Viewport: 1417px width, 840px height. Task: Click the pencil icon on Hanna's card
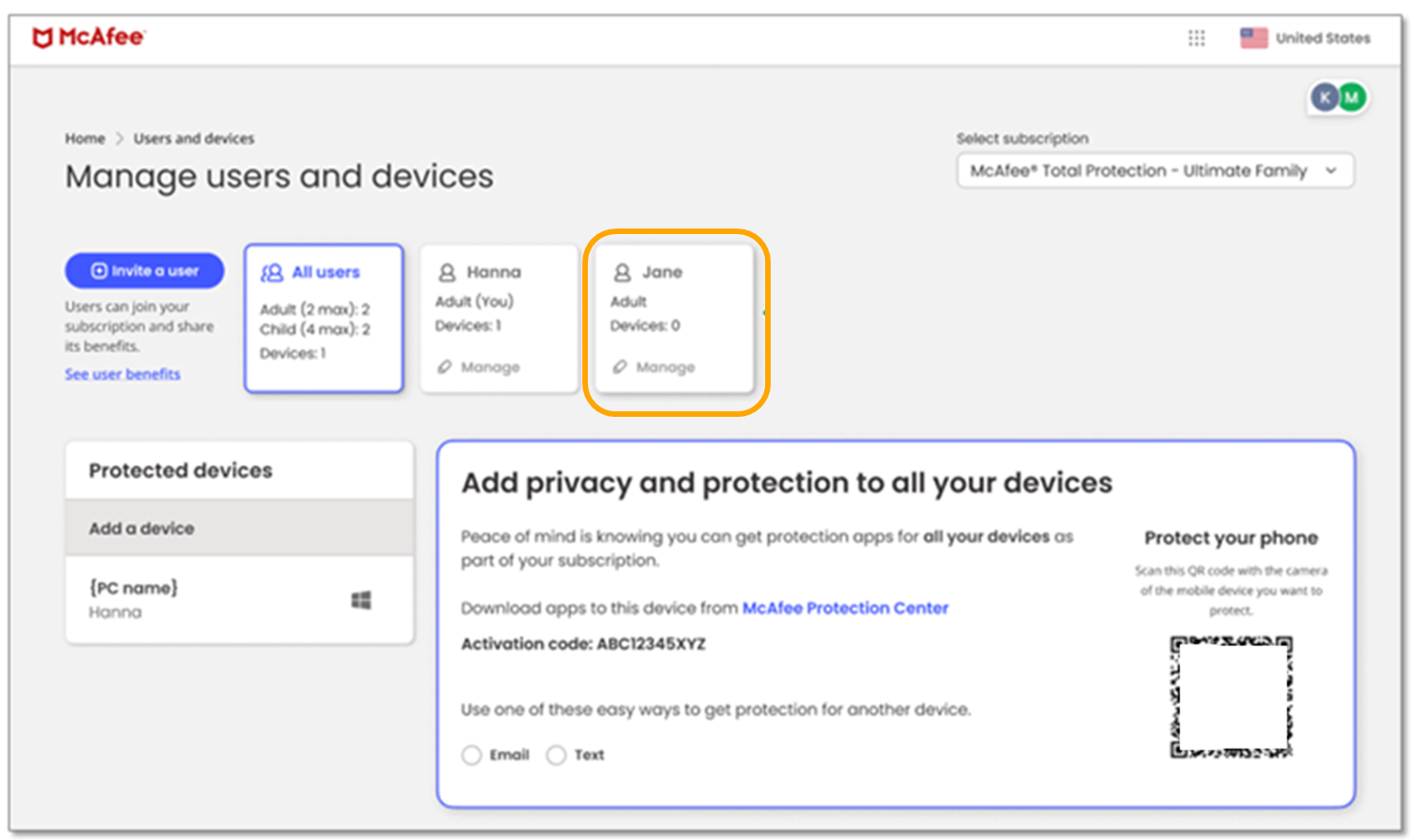point(445,367)
